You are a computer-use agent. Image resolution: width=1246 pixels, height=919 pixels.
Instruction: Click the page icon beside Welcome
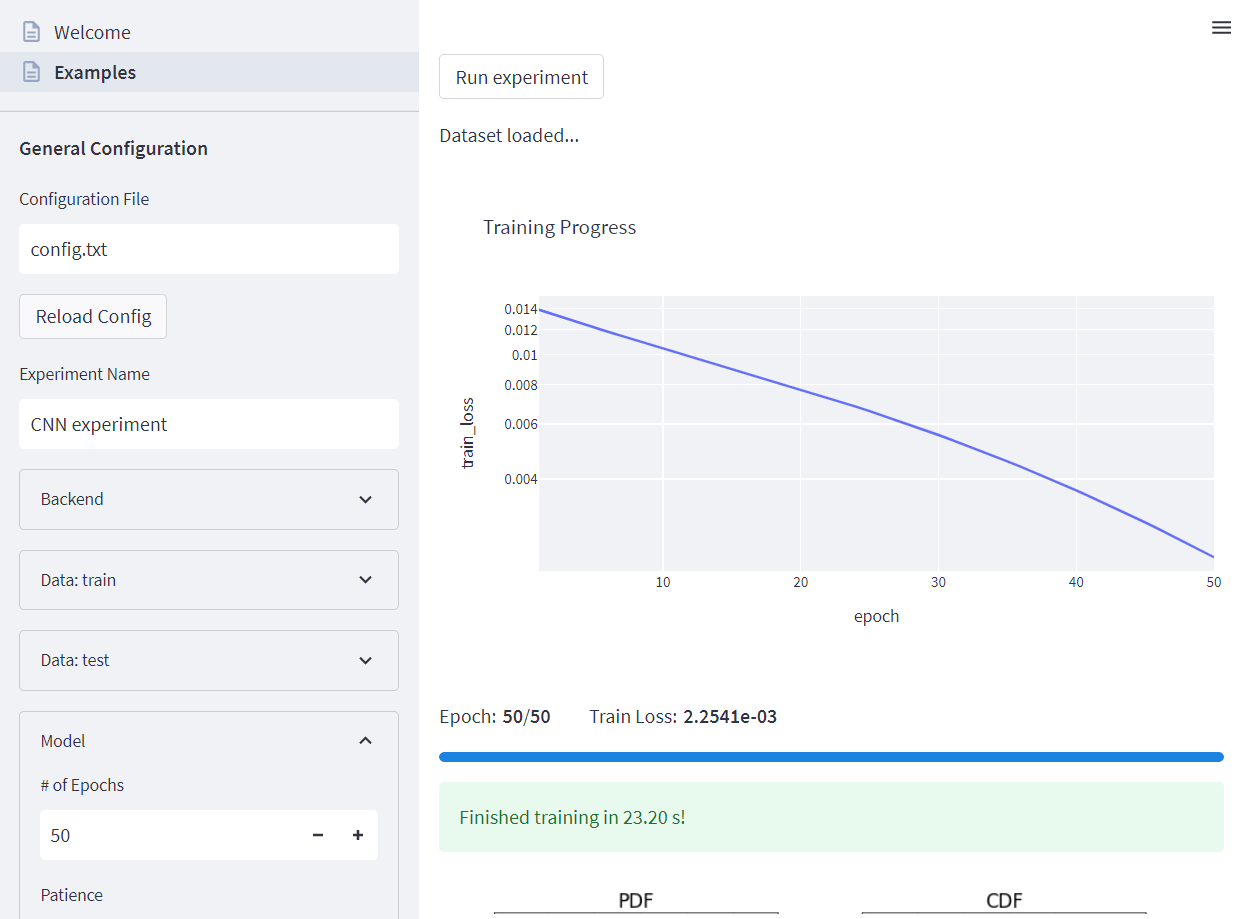click(29, 31)
